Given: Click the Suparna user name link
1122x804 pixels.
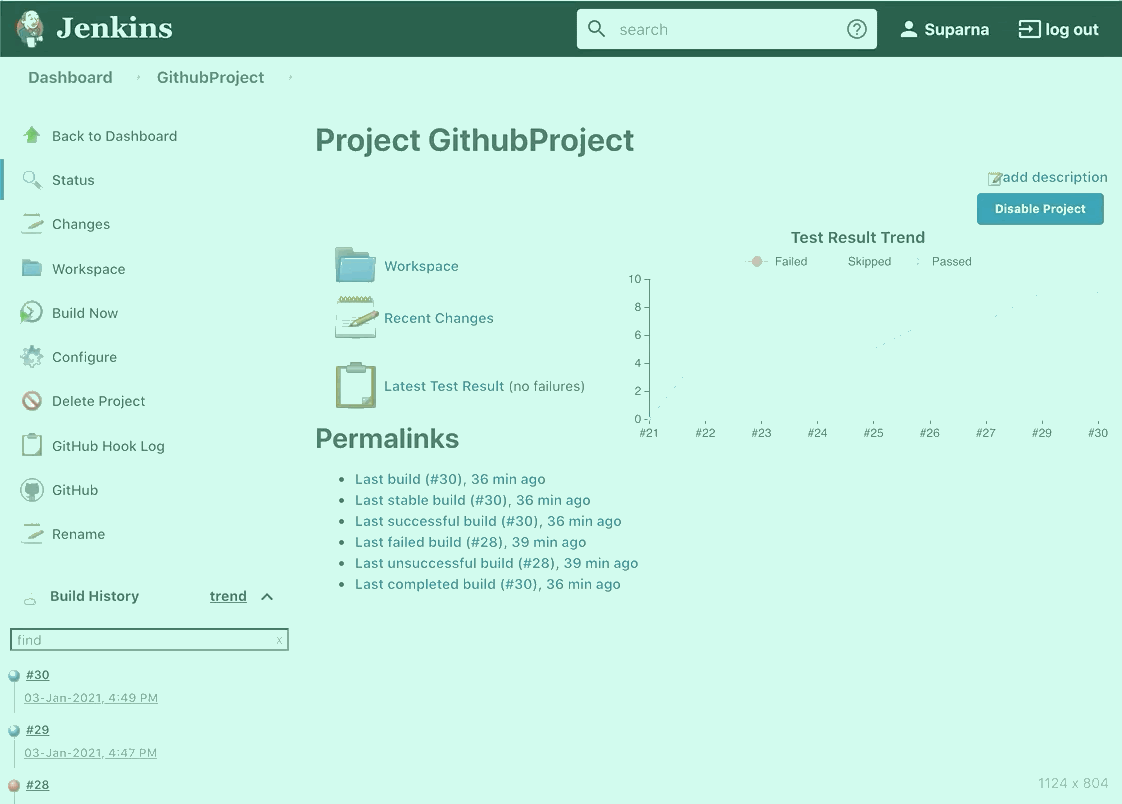Looking at the screenshot, I should click(957, 29).
